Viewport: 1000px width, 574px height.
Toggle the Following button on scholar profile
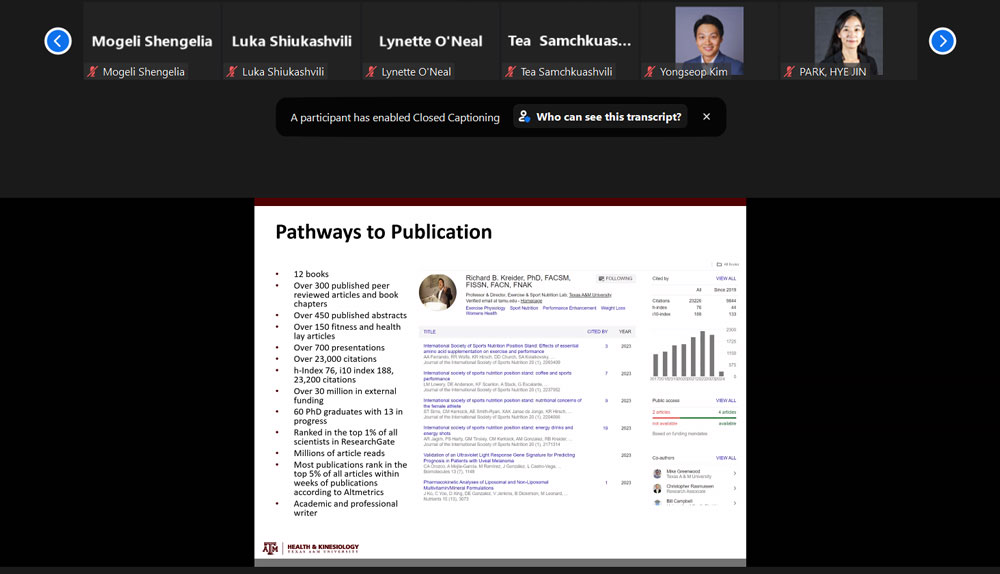click(616, 279)
